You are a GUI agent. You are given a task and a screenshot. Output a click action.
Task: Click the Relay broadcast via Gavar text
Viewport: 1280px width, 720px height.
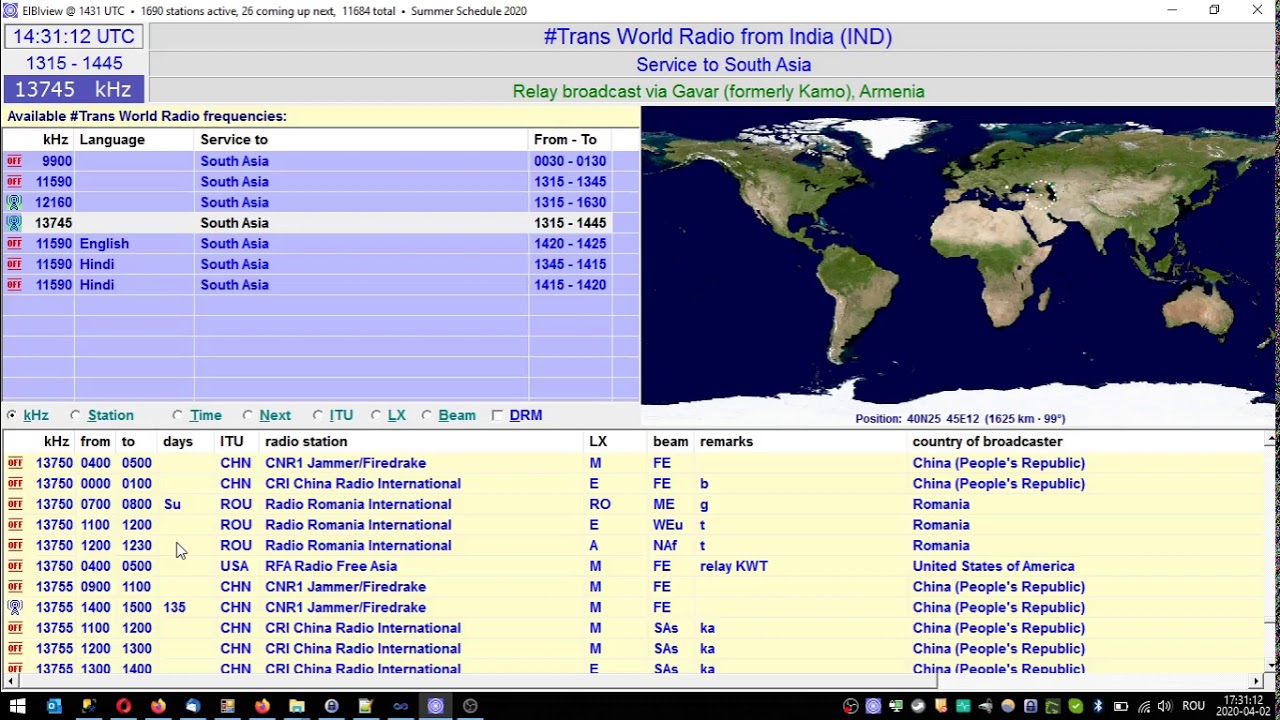point(718,91)
